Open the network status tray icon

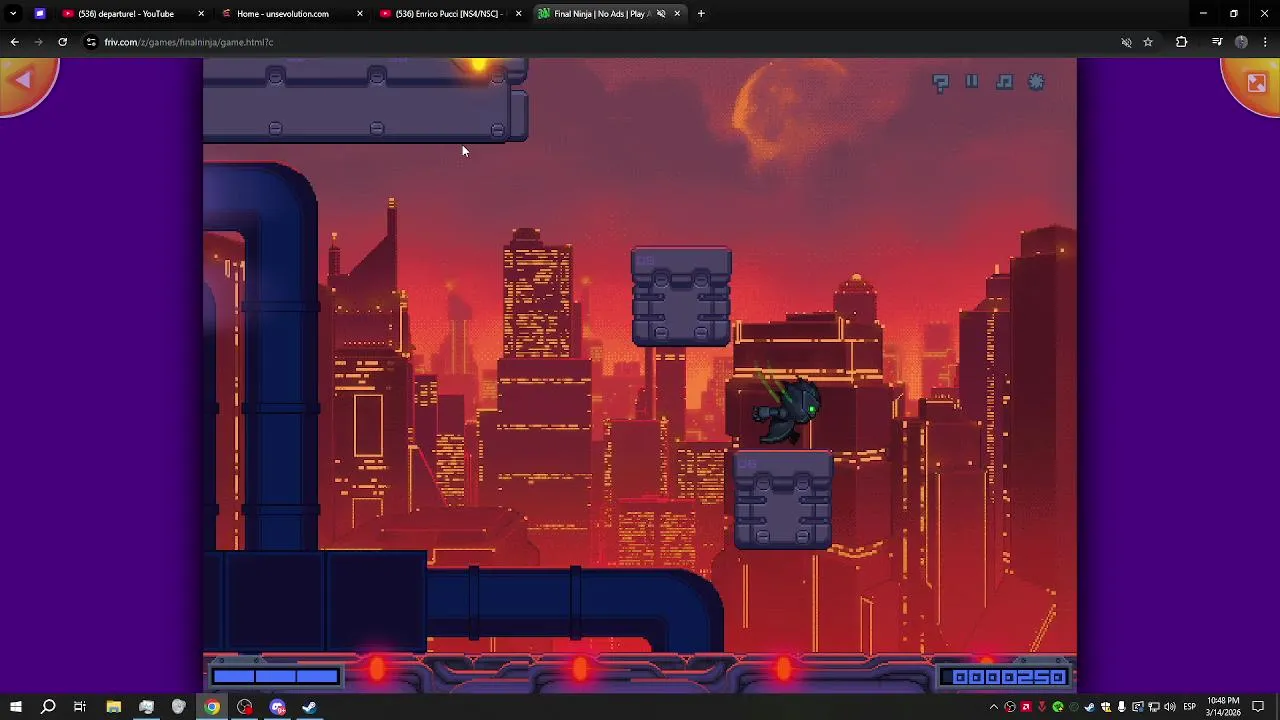[1154, 707]
